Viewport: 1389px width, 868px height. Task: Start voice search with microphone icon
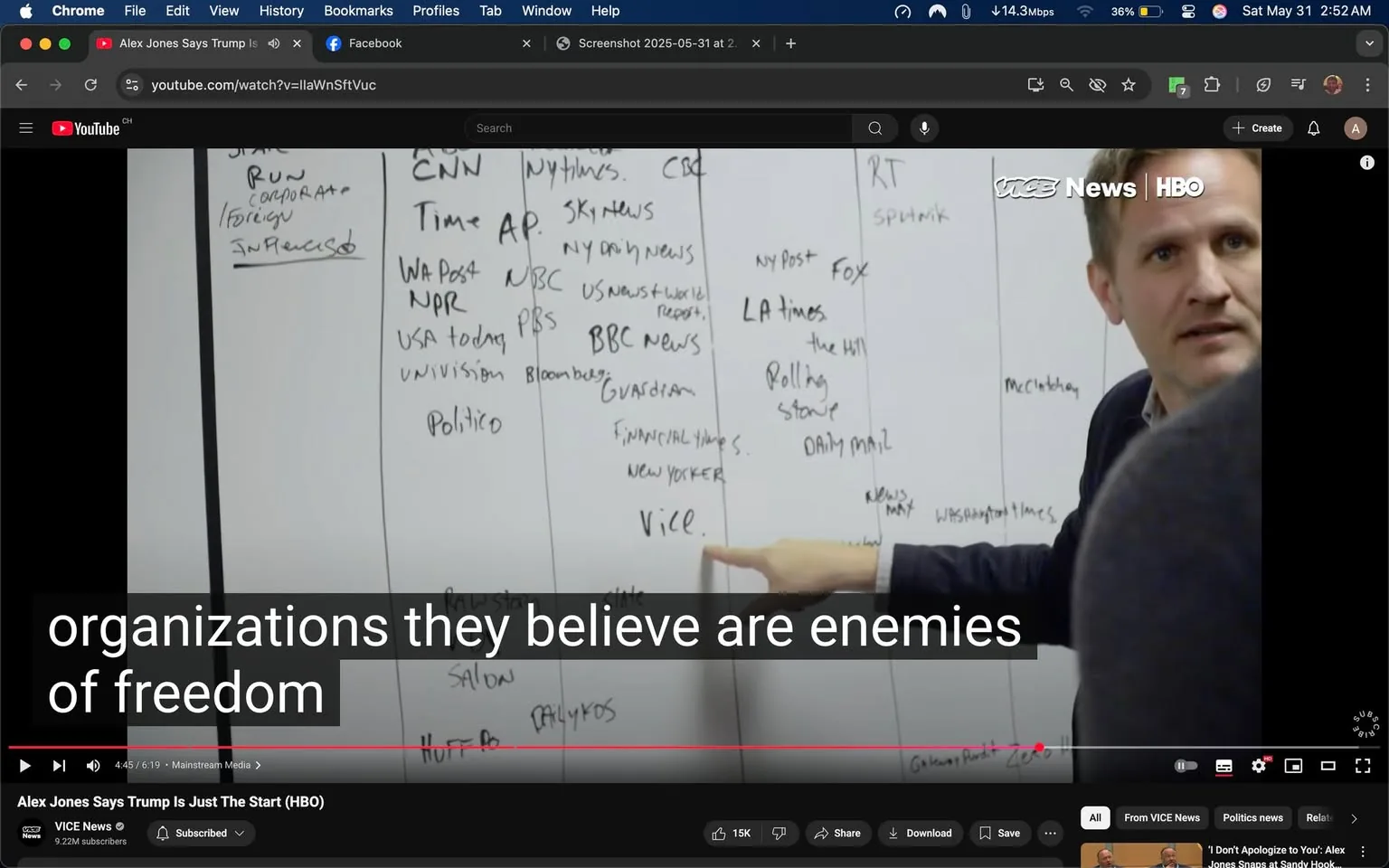click(x=924, y=128)
